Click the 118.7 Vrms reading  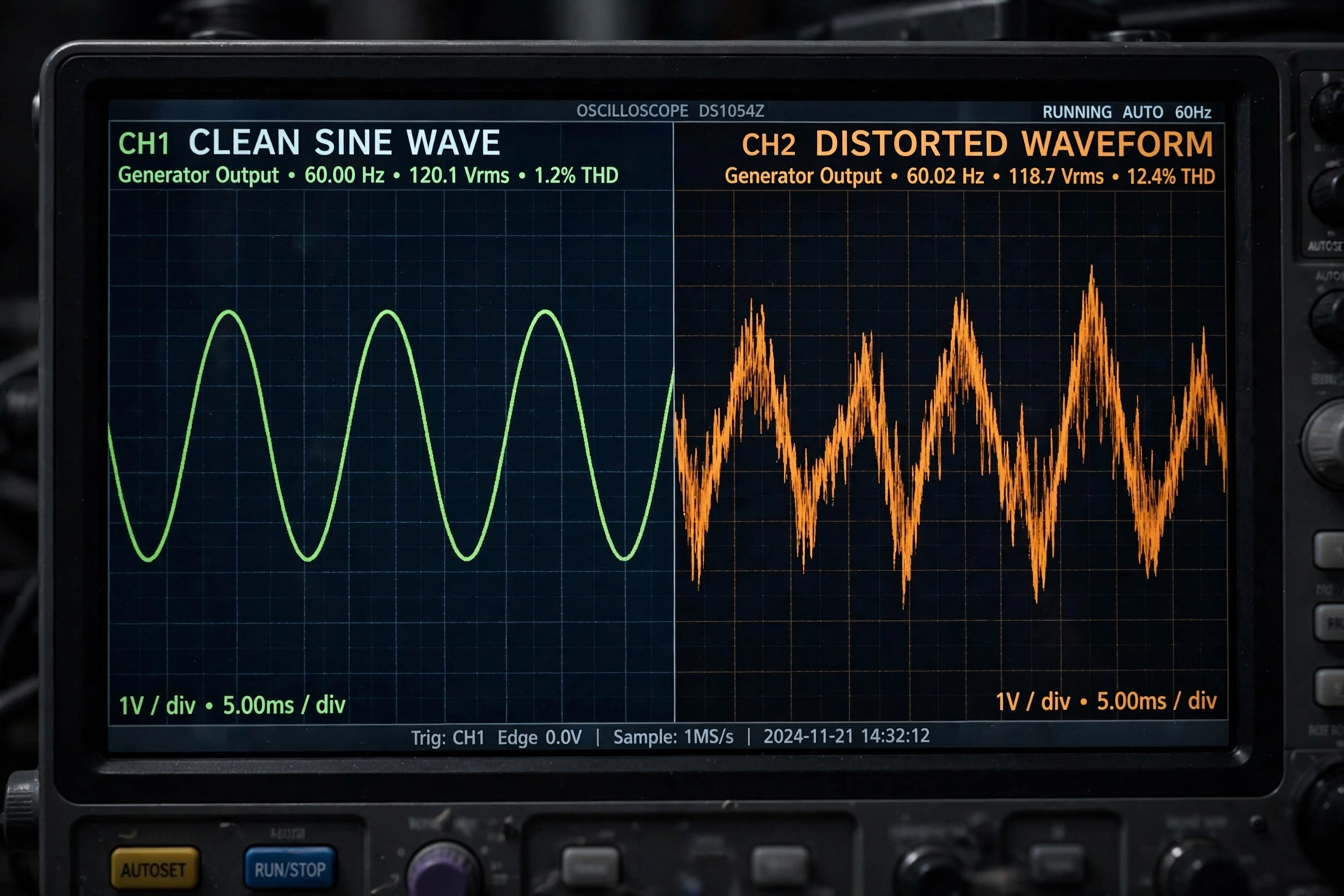[x=1055, y=176]
